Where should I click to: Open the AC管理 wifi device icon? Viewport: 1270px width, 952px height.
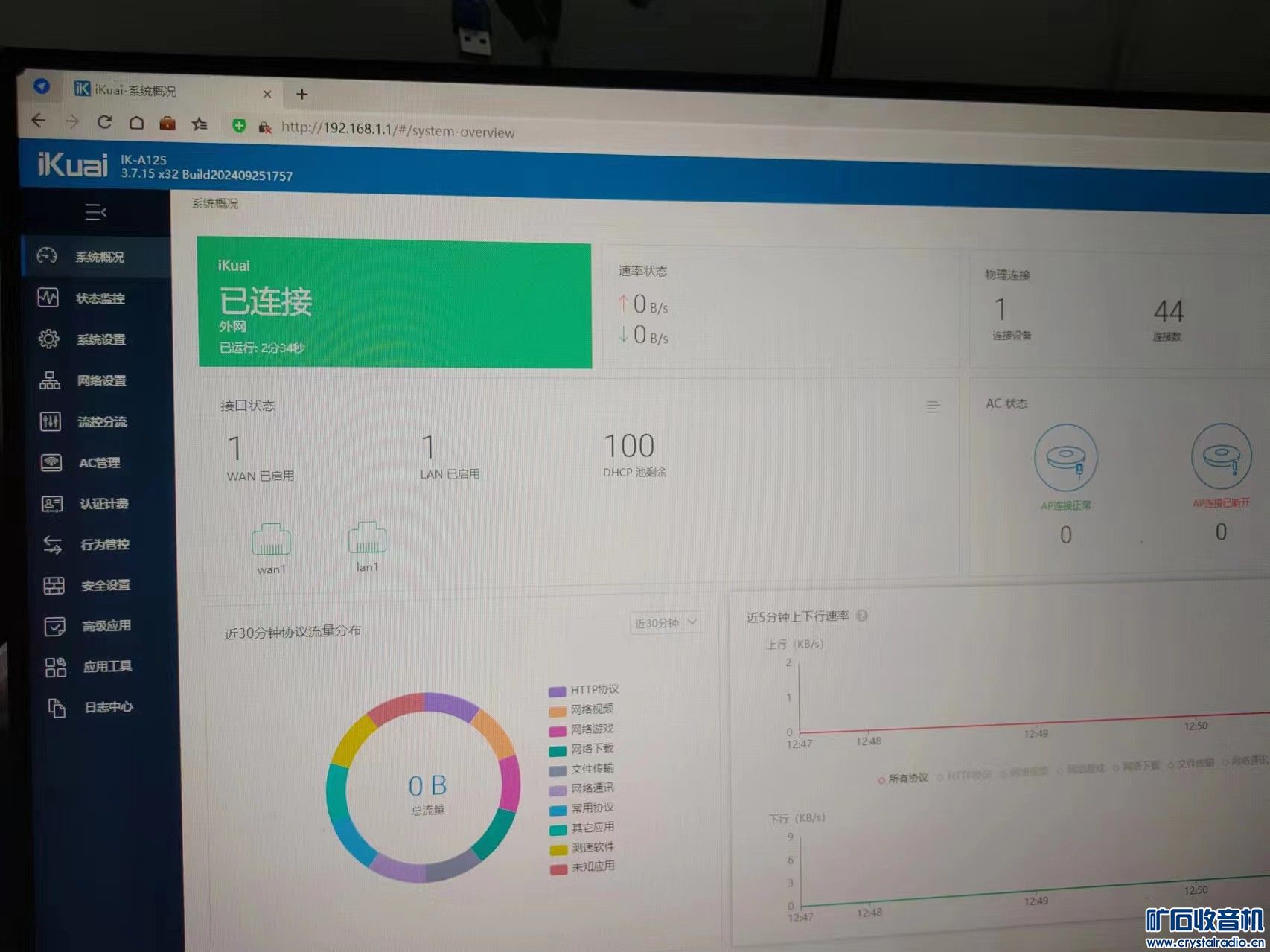click(51, 462)
